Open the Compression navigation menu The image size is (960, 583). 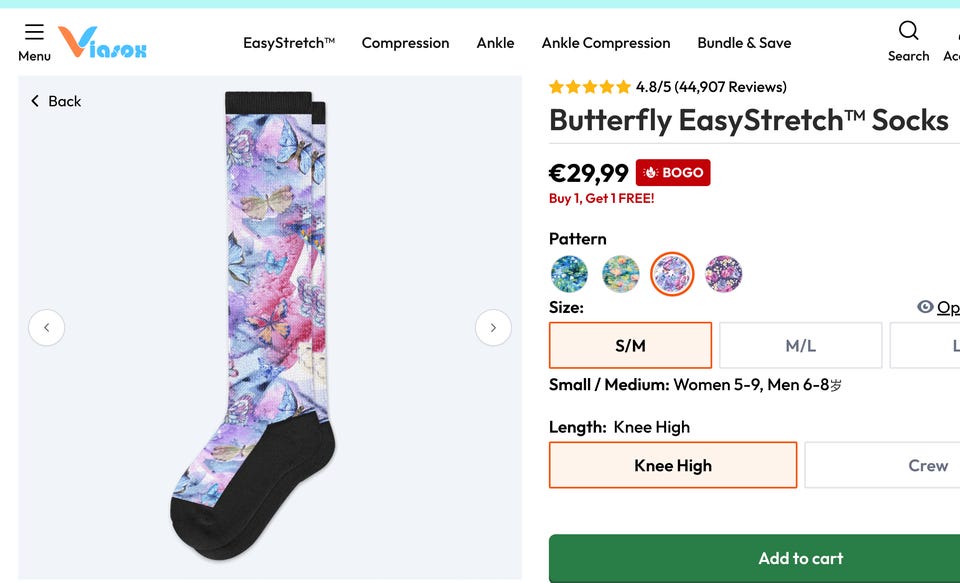click(405, 43)
